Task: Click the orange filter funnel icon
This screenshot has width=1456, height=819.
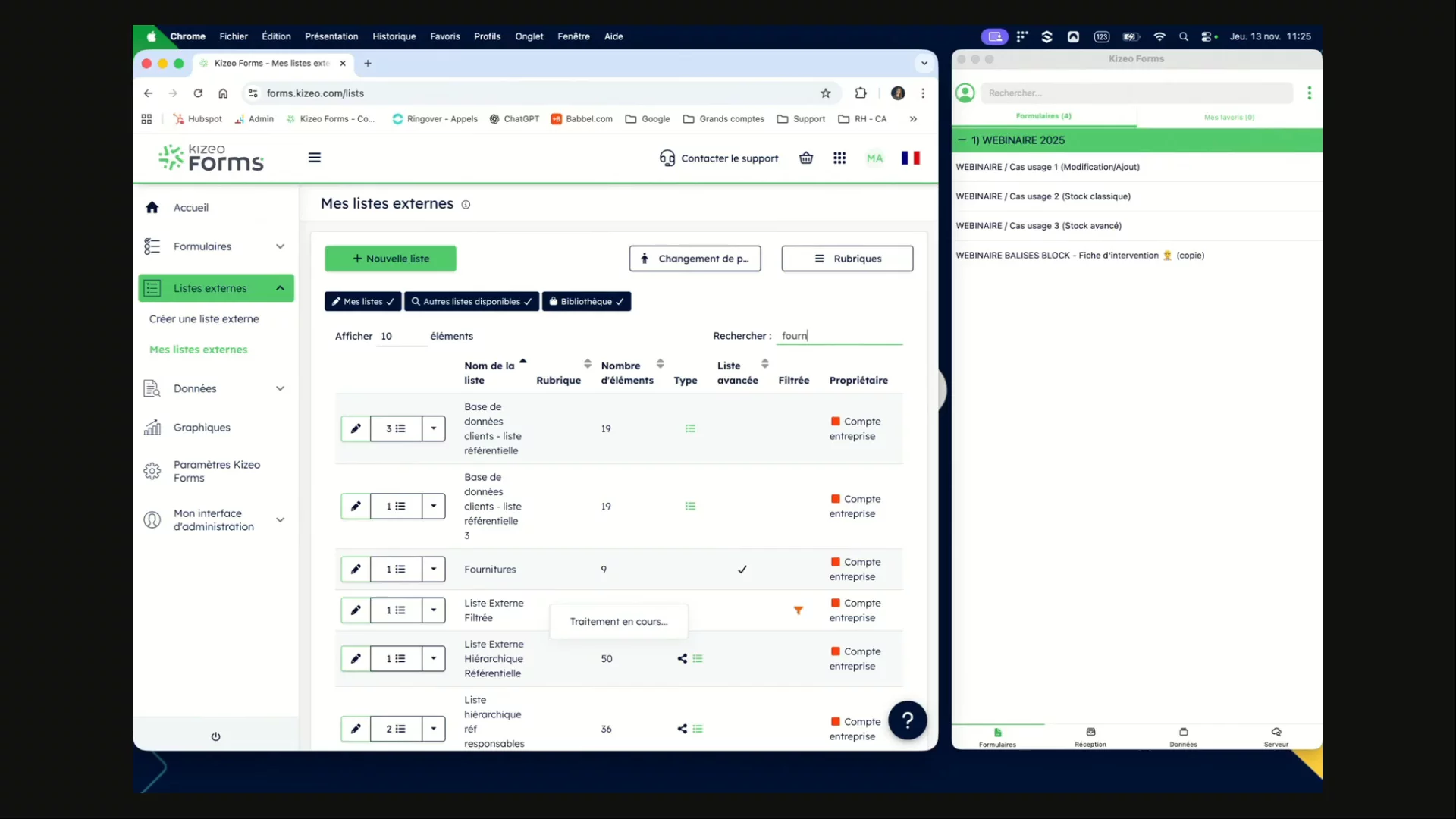Action: 798,610
